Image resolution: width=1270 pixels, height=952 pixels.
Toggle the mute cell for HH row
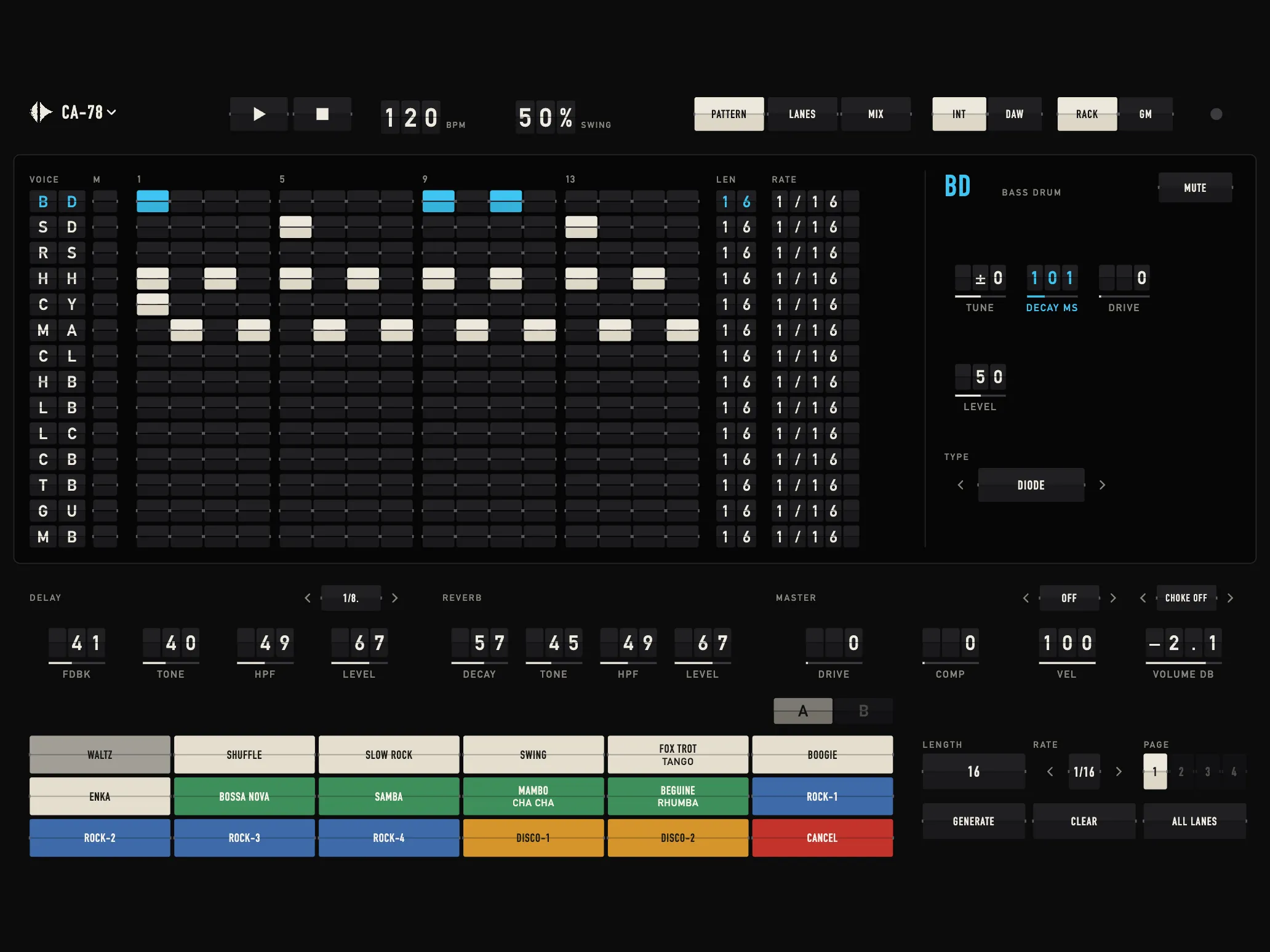pyautogui.click(x=105, y=279)
